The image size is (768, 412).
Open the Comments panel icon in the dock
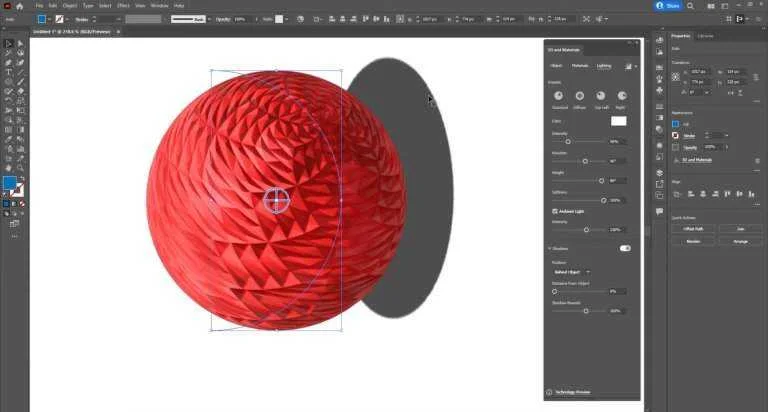point(659,211)
